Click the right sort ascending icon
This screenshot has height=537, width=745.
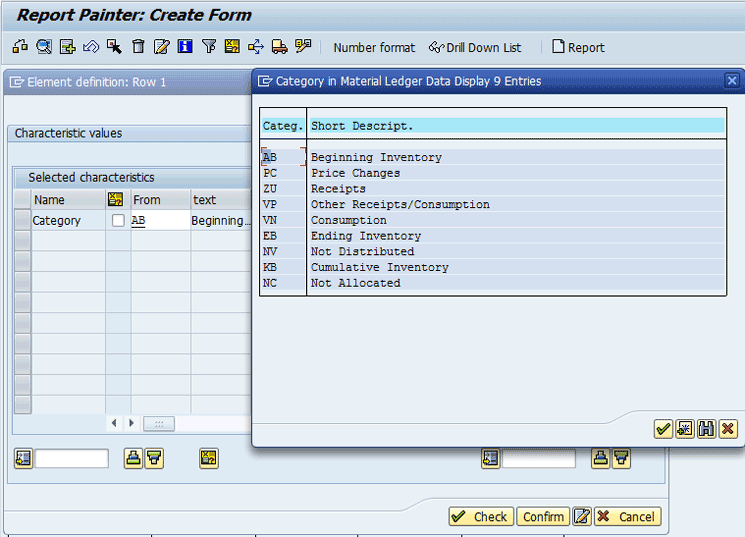[x=600, y=458]
